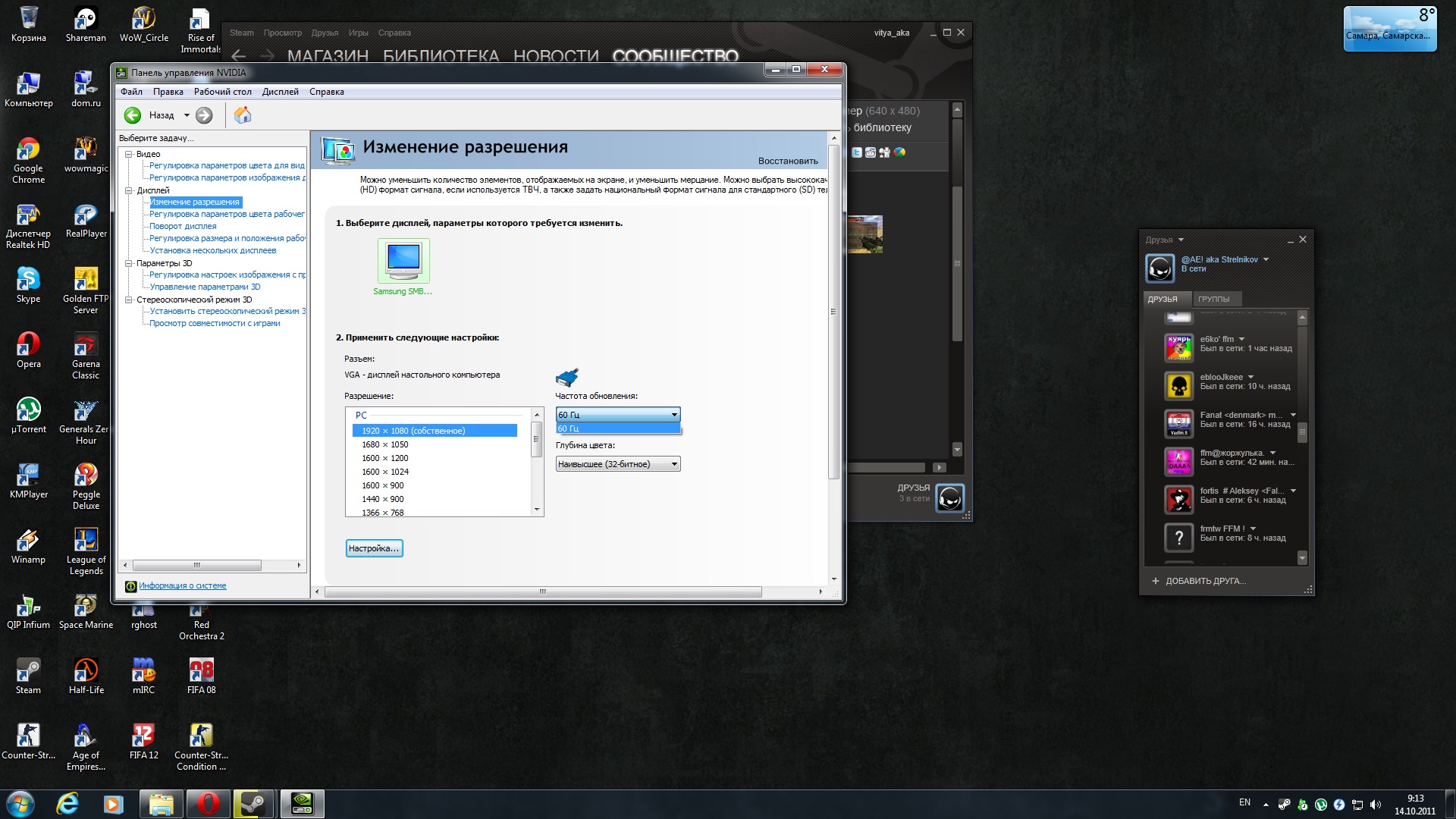Viewport: 1456px width, 819px height.
Task: Open Steam from the taskbar
Action: click(253, 804)
